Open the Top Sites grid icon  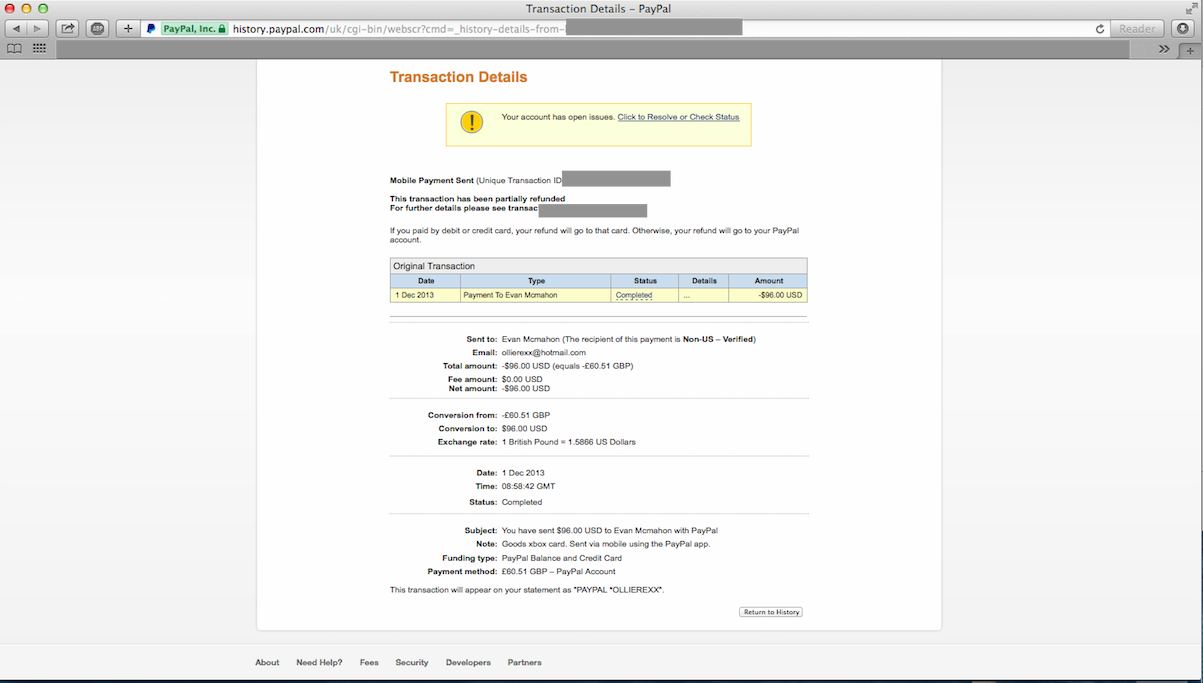click(x=39, y=48)
